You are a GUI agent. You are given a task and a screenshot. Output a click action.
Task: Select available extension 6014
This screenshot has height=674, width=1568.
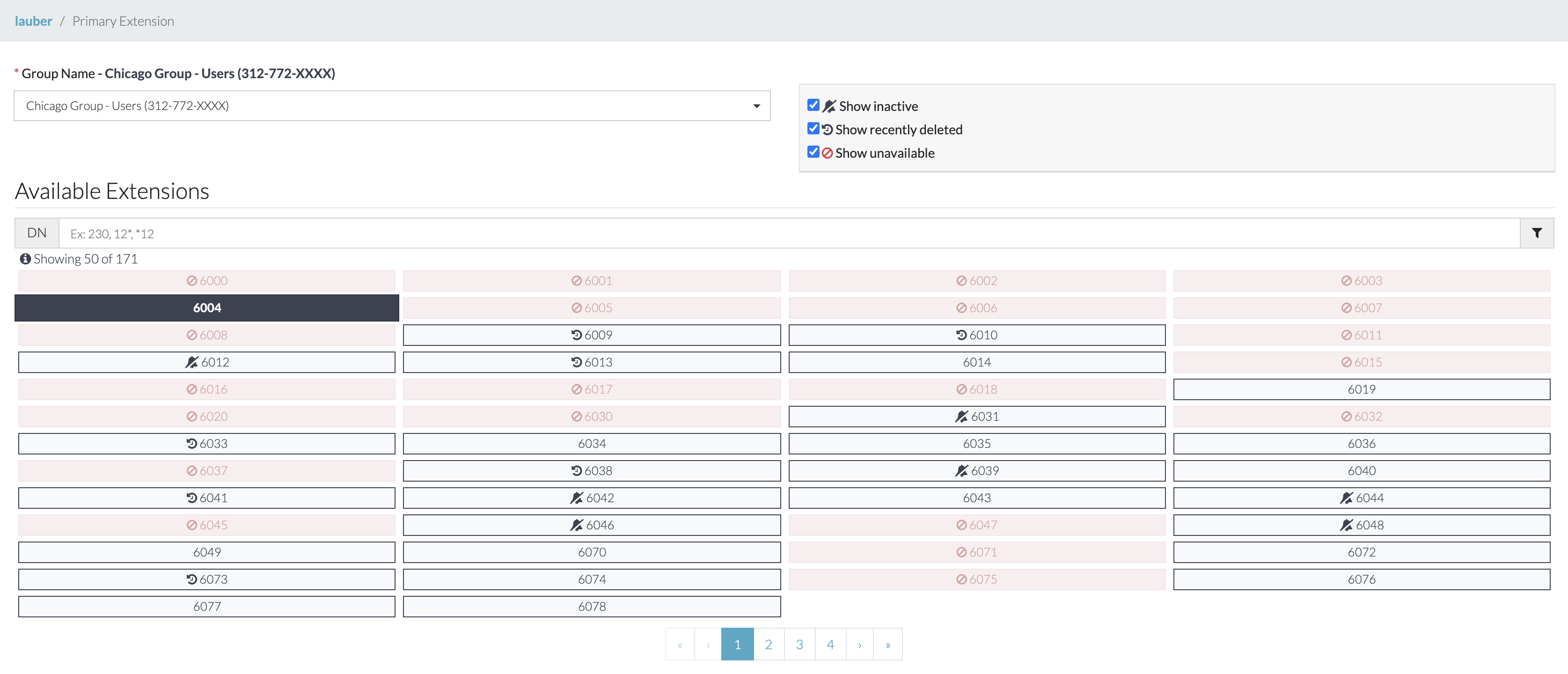point(976,362)
